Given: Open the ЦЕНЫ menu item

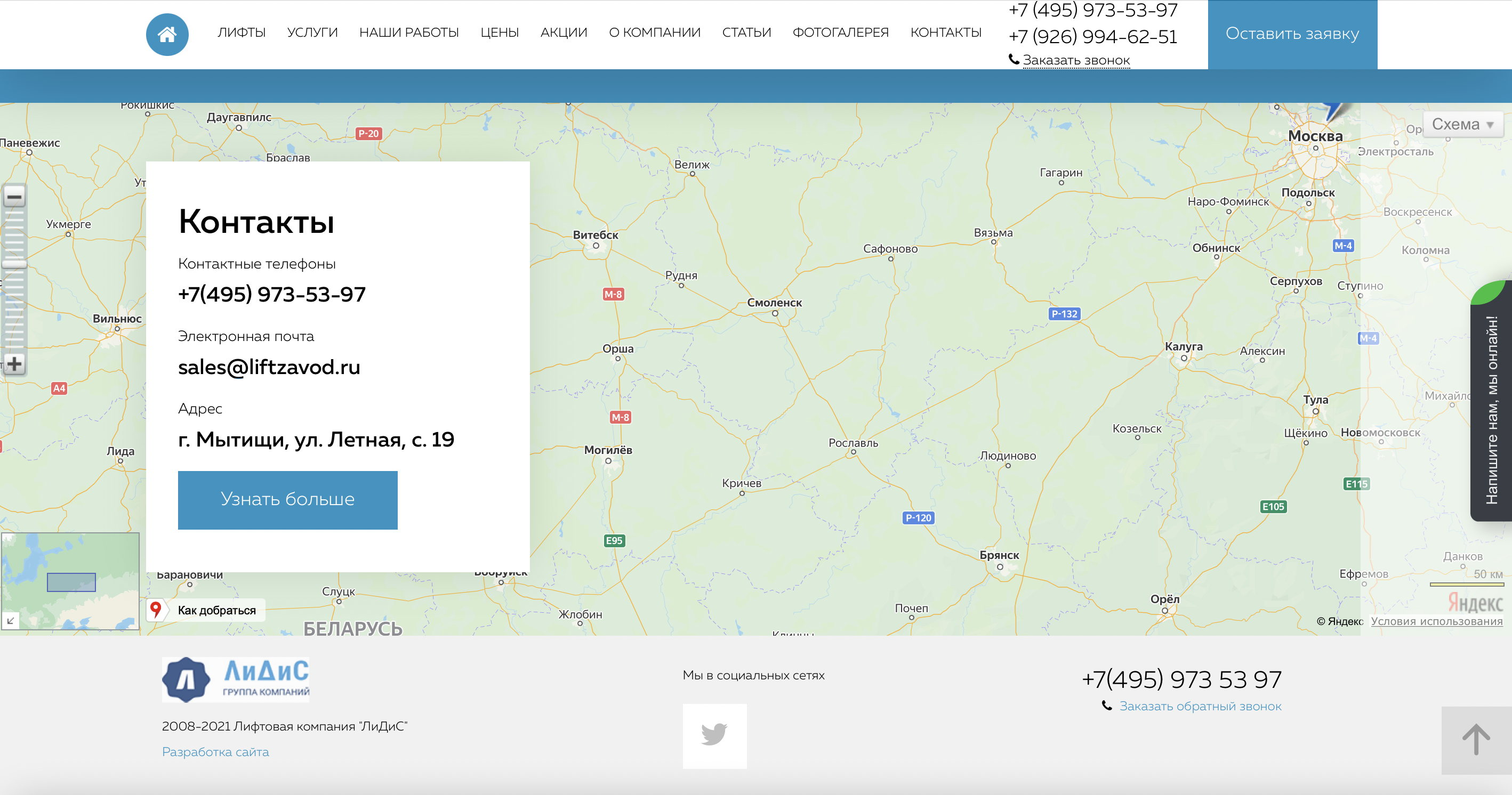Looking at the screenshot, I should (x=500, y=33).
